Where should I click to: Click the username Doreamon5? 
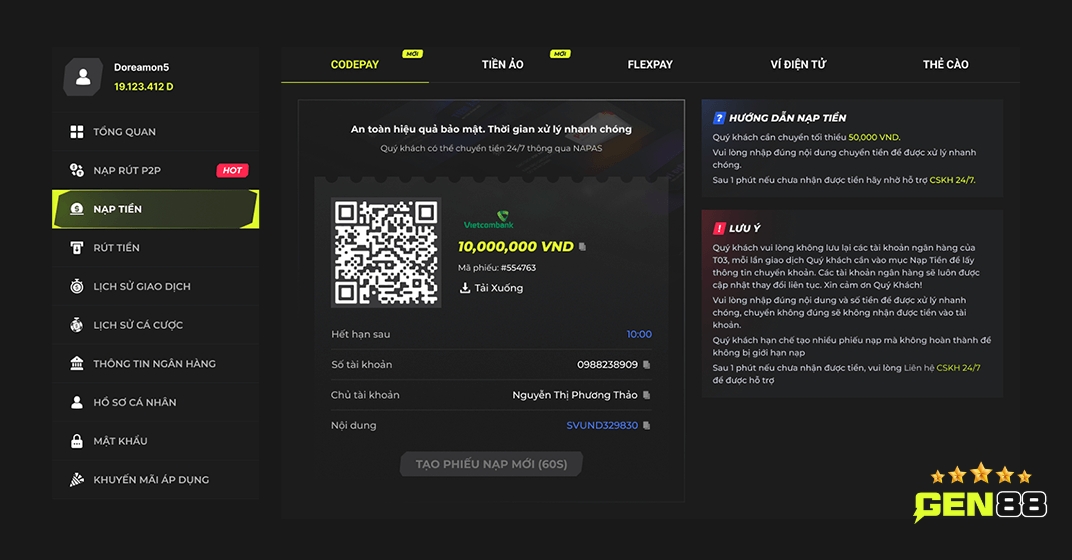142,67
